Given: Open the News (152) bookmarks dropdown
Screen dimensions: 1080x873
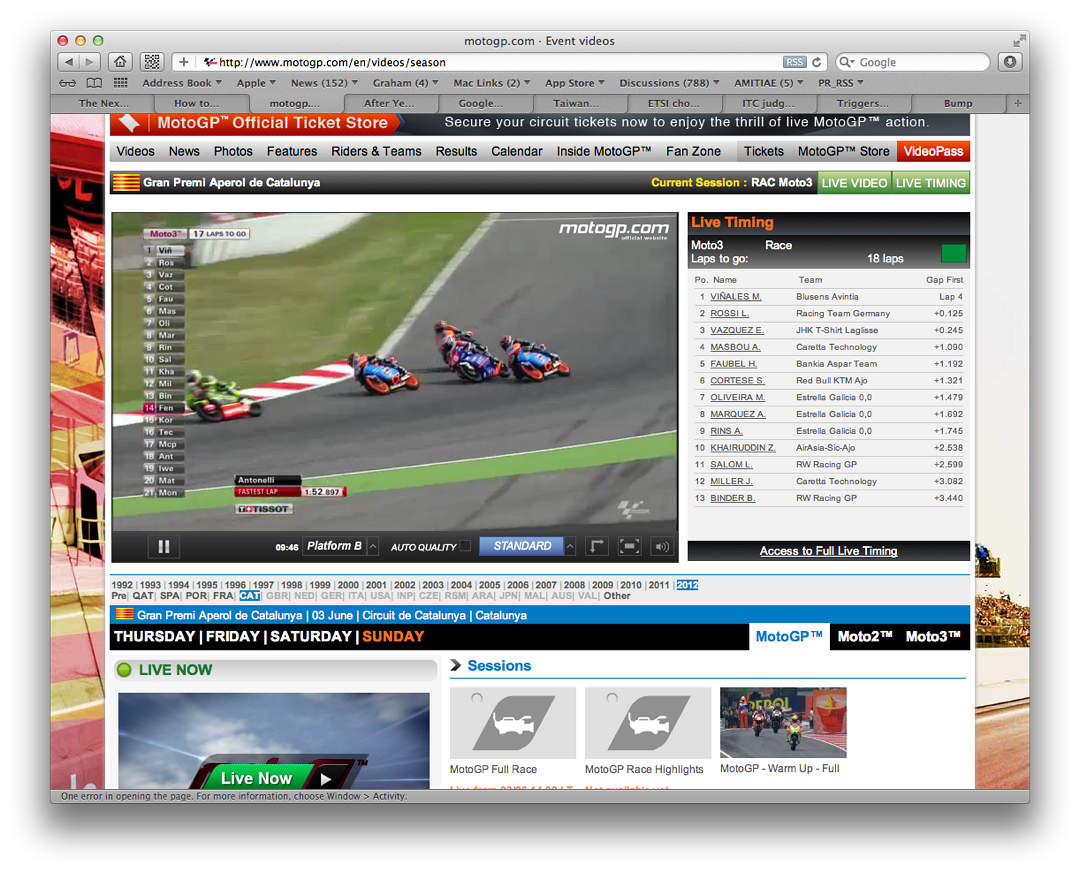Looking at the screenshot, I should [x=324, y=83].
